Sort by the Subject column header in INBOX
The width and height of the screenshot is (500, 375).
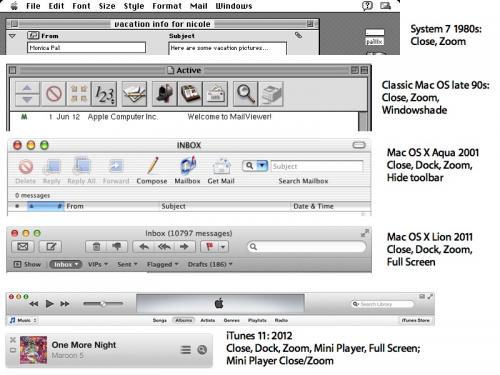(x=225, y=206)
